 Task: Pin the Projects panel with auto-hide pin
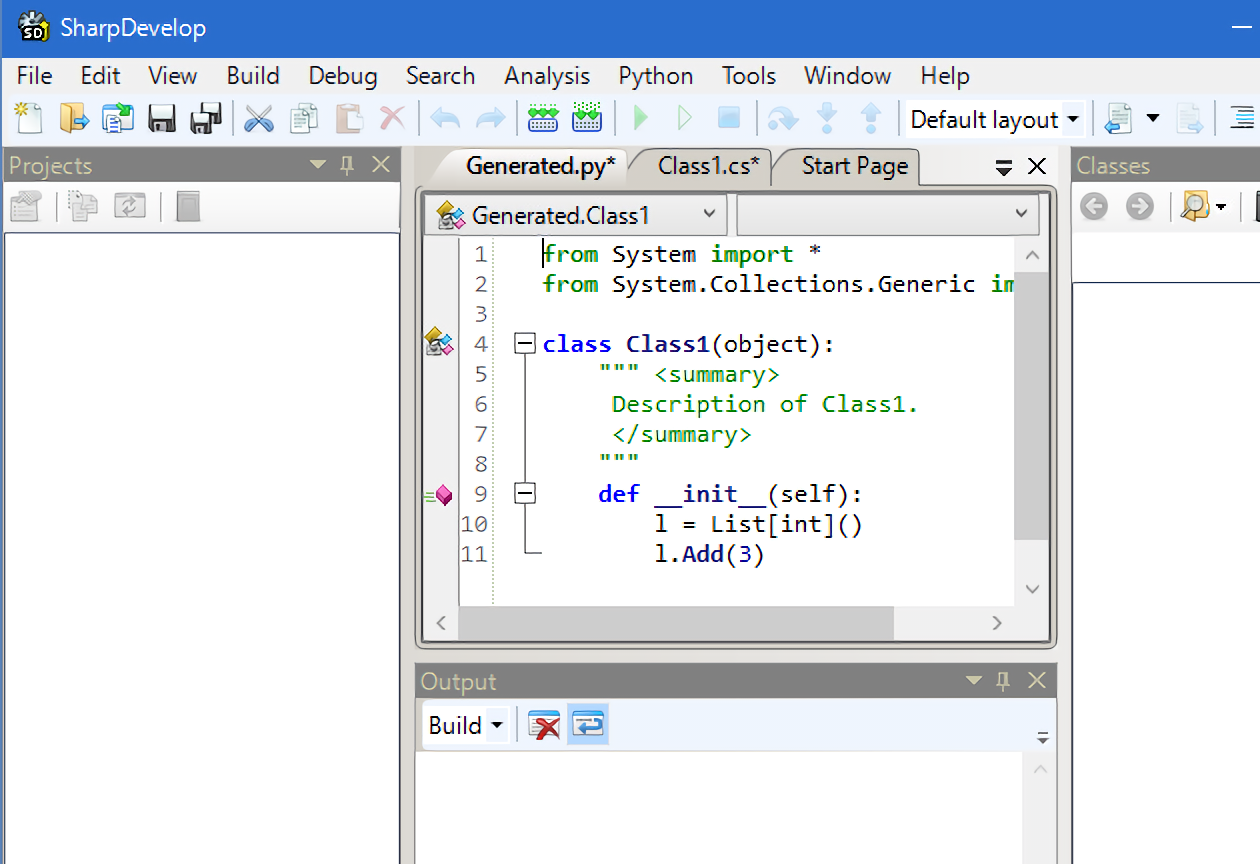[x=348, y=165]
